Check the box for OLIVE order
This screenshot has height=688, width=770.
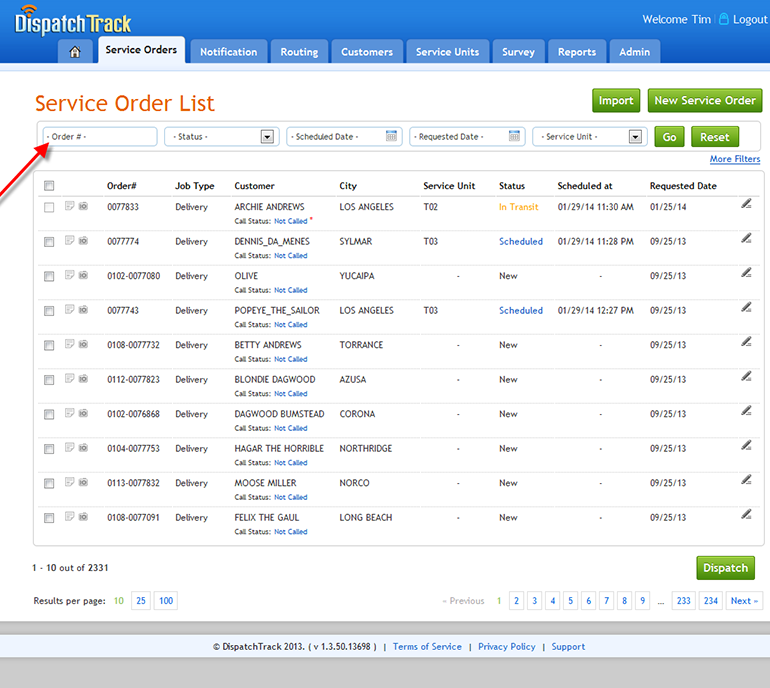click(49, 276)
